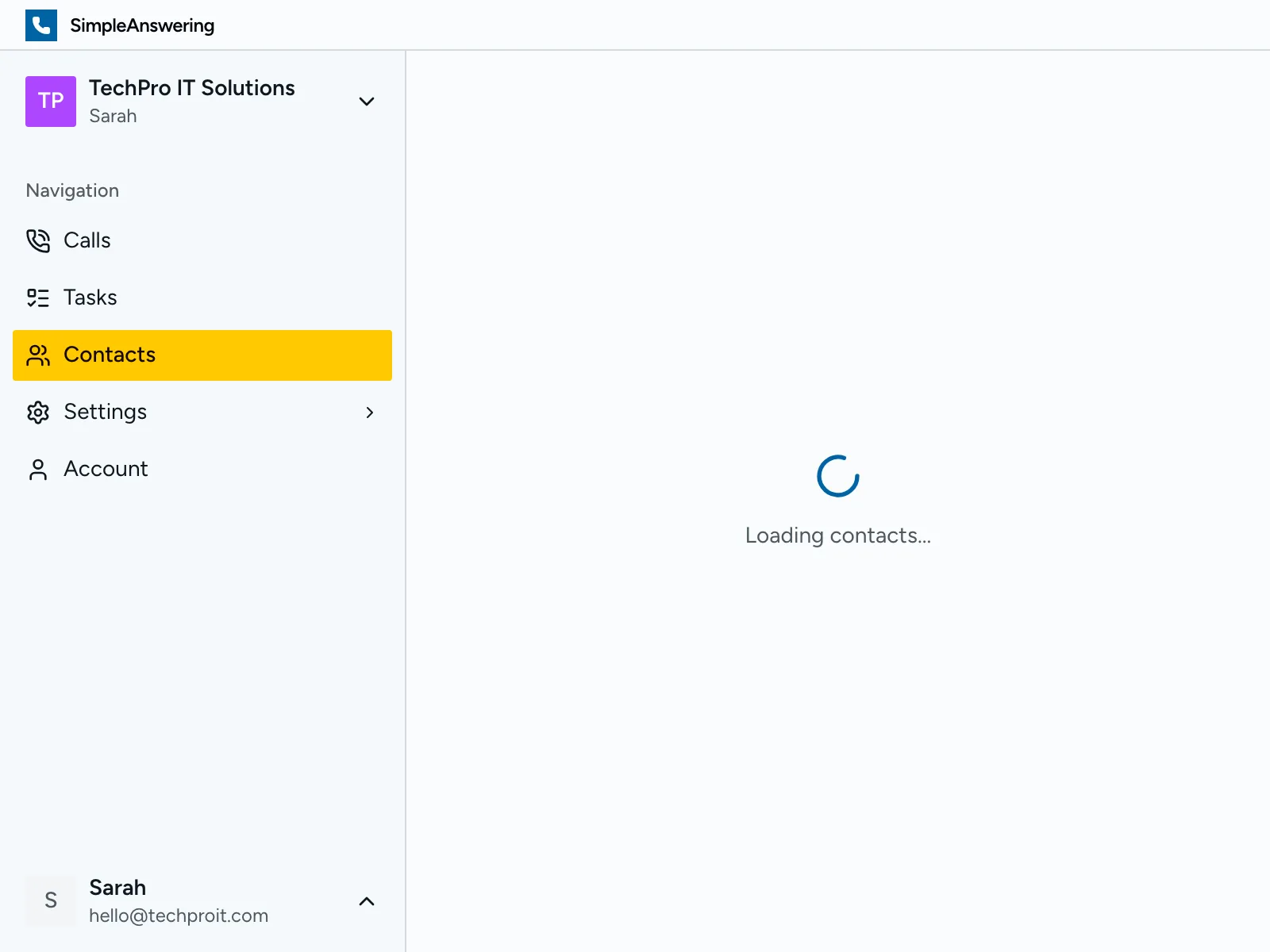Select the Calls phone icon
This screenshot has height=952, width=1270.
pyautogui.click(x=38, y=240)
